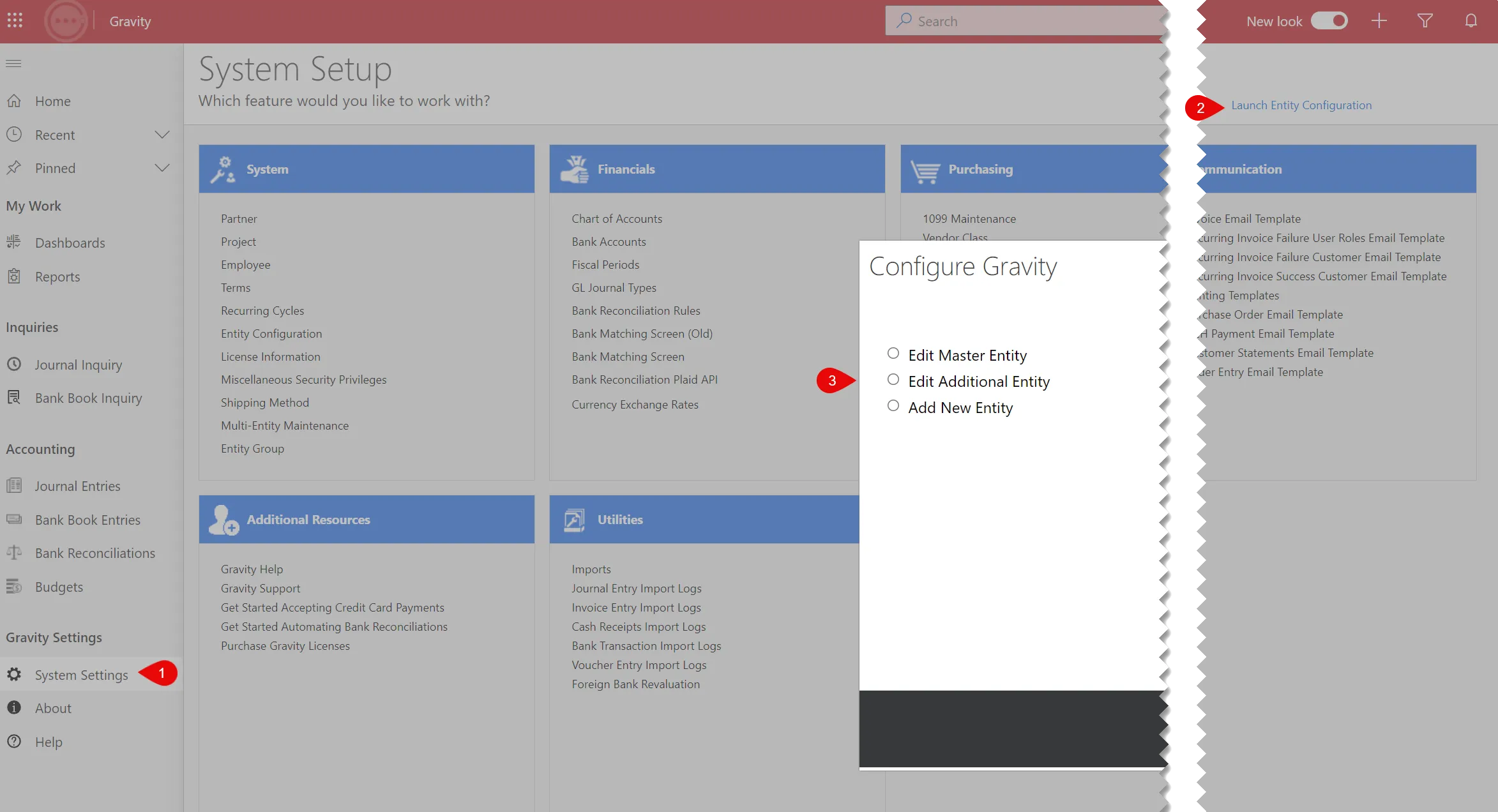
Task: Expand the Pinned chevron
Action: pyautogui.click(x=162, y=168)
